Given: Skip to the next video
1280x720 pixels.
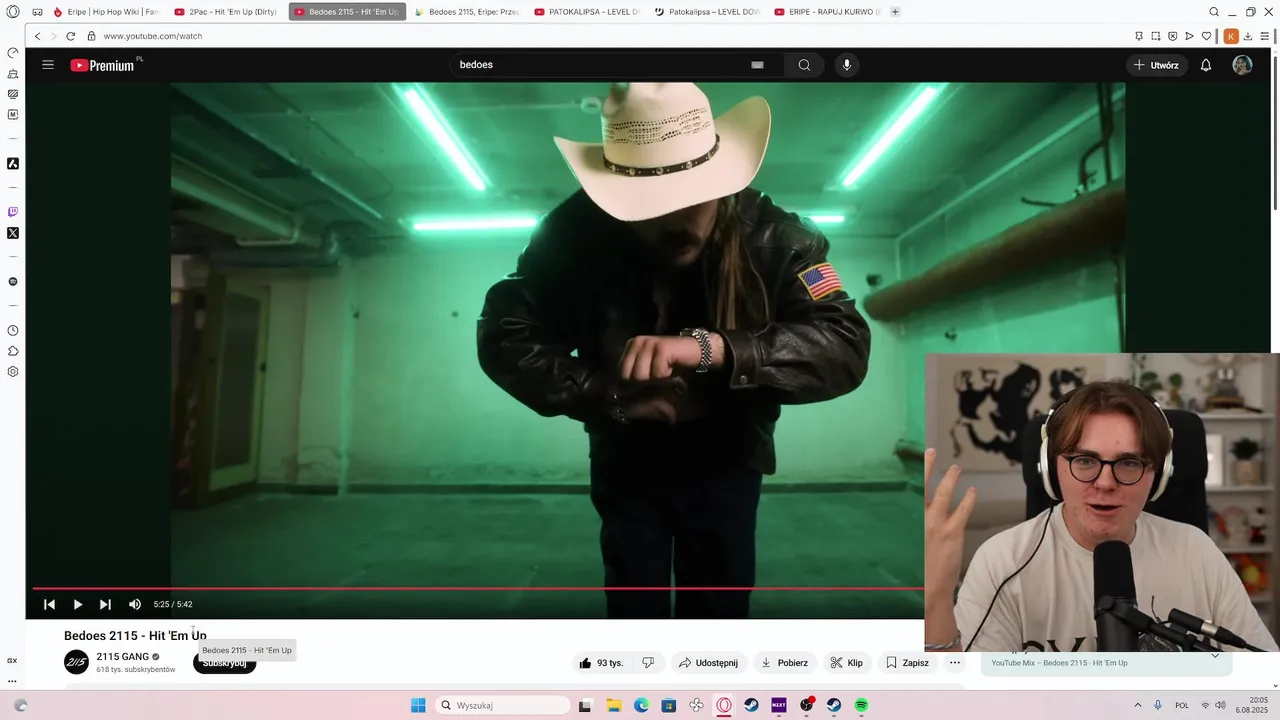Looking at the screenshot, I should tap(105, 604).
